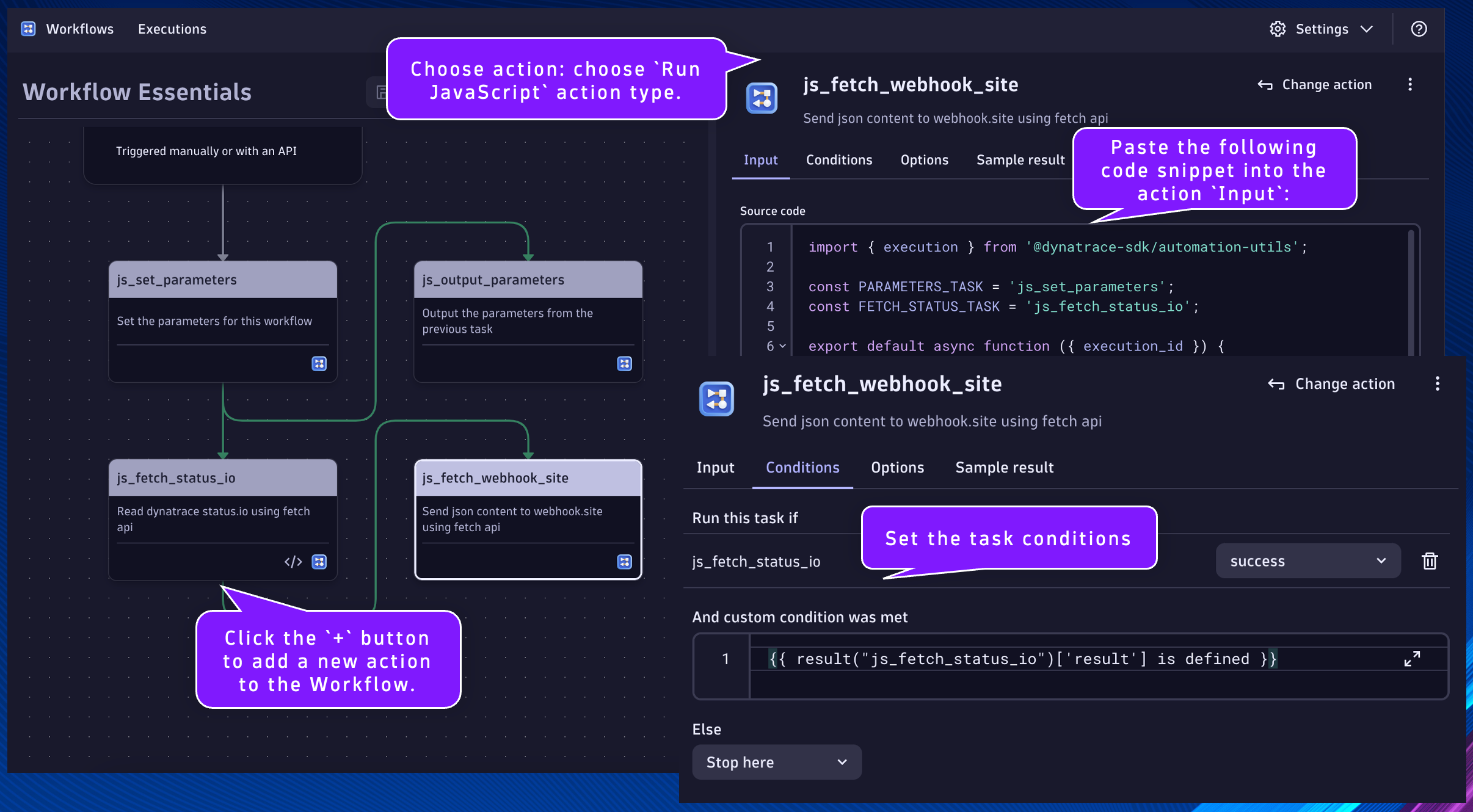
Task: Click js_fetch_status_io condition row label
Action: point(756,561)
